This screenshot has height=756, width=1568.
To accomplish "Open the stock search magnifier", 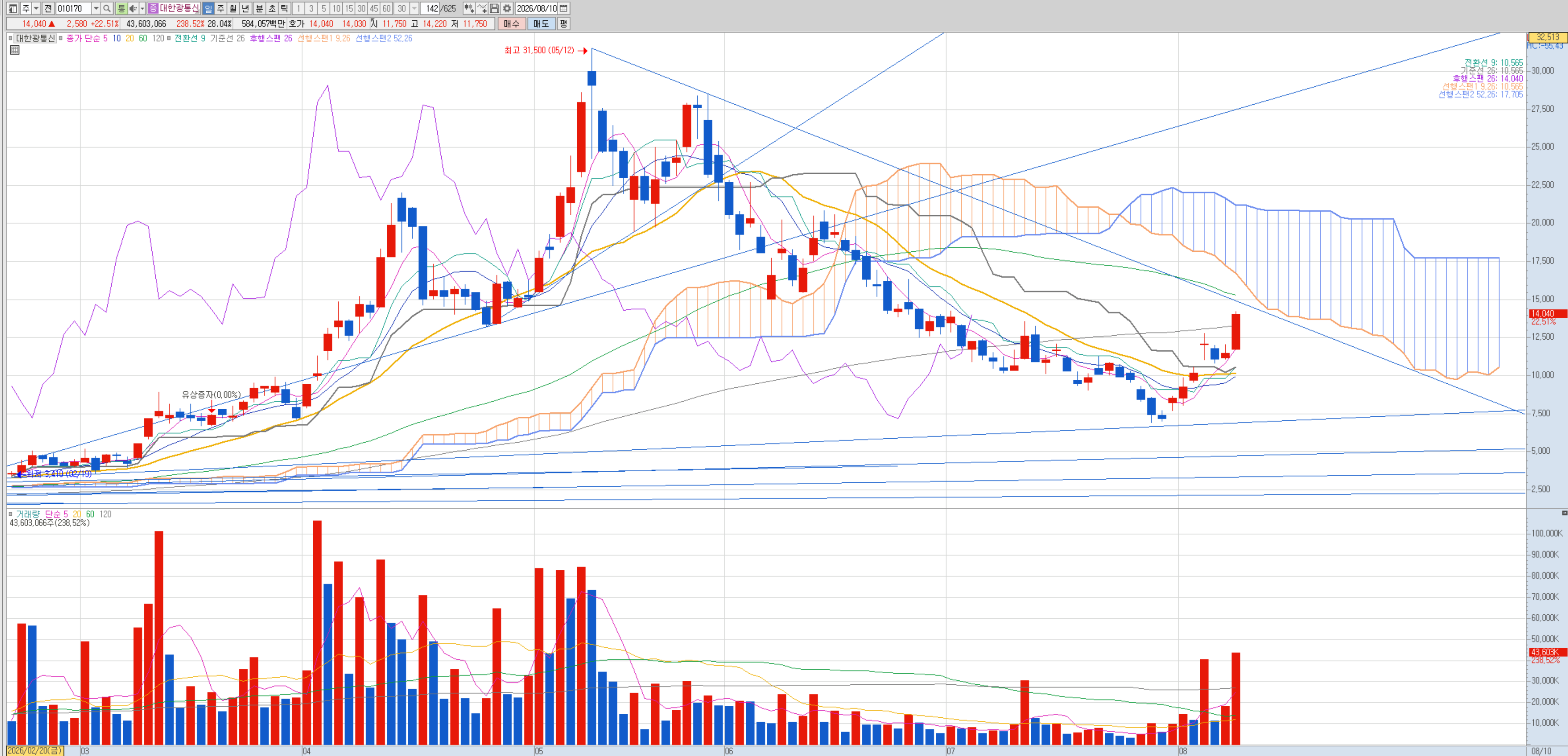I will 106,8.
